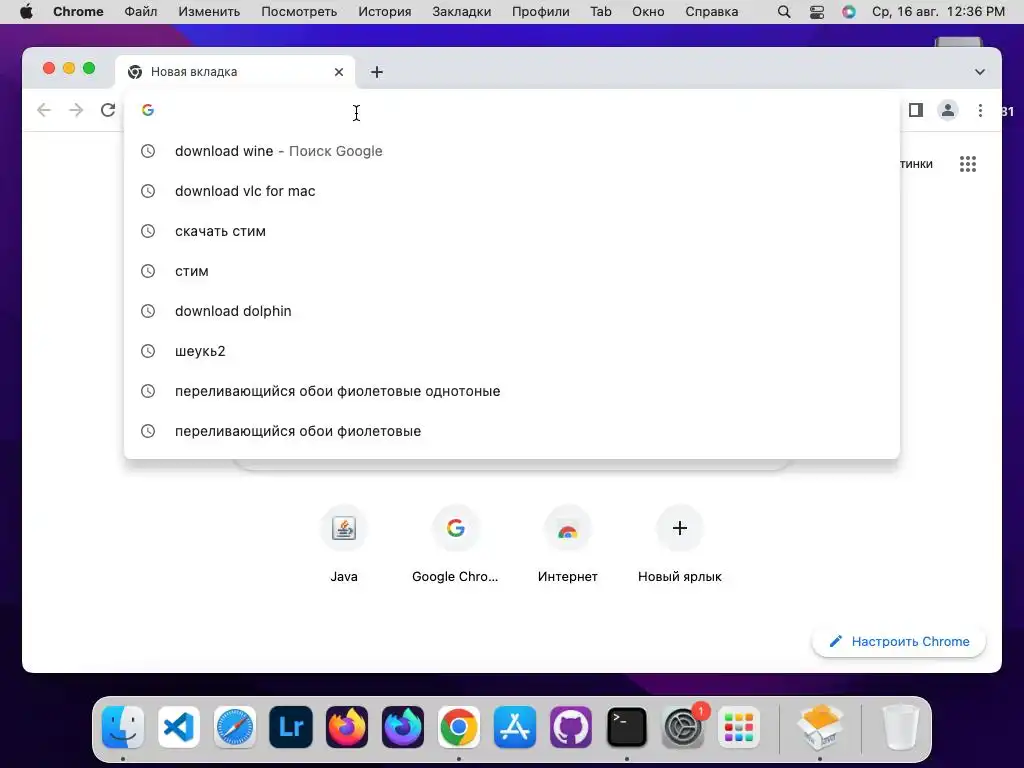1024x768 pixels.
Task: Launch Safari from the Dock
Action: (x=235, y=727)
